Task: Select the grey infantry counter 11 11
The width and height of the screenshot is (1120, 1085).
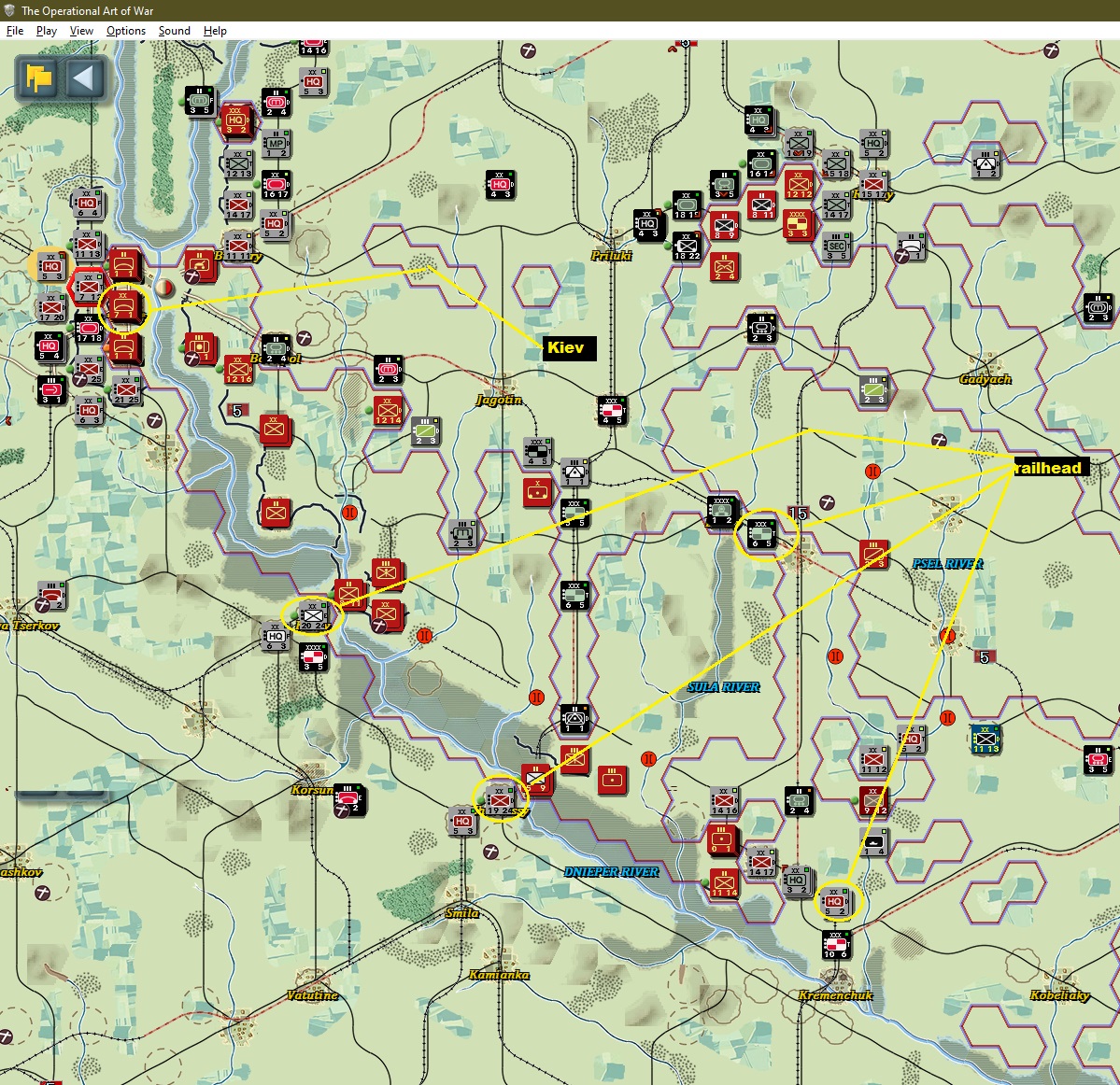Action: (237, 247)
